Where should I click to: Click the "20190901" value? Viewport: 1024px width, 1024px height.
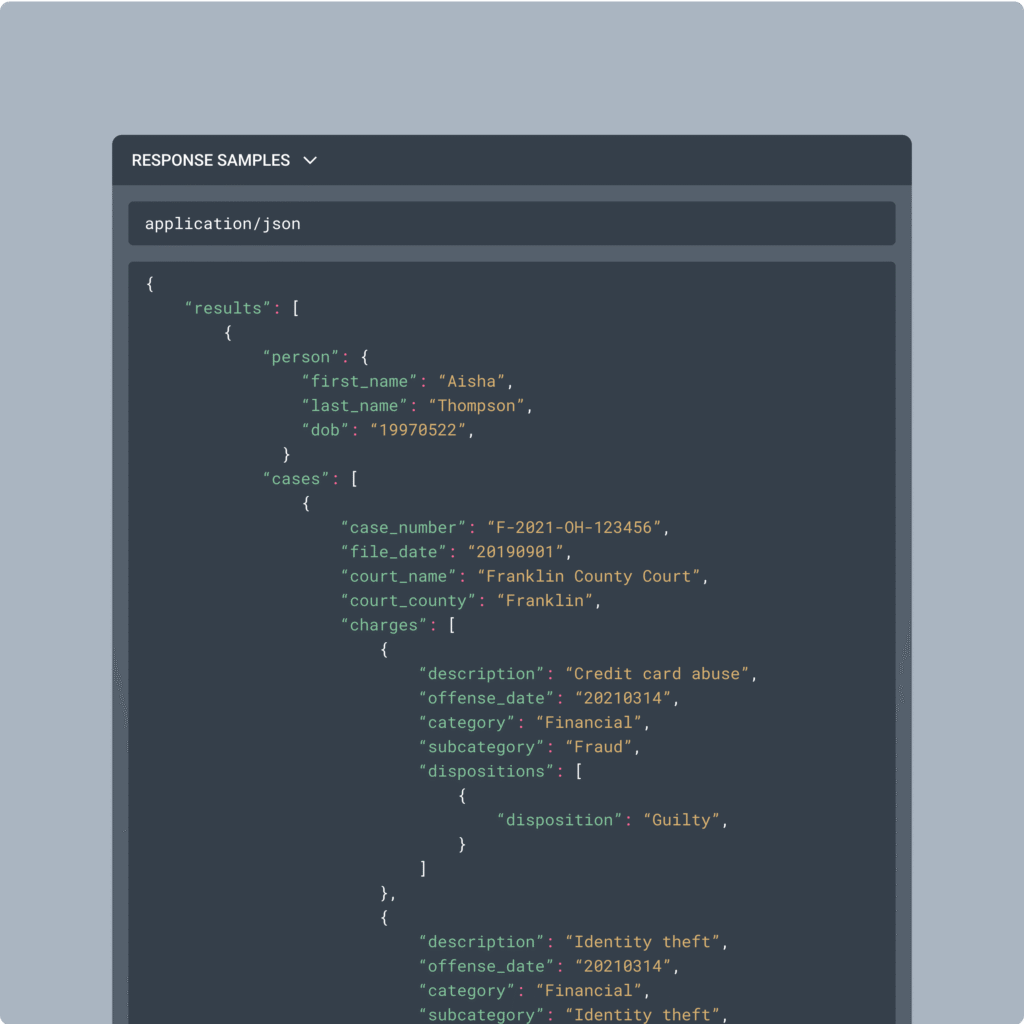click(515, 552)
